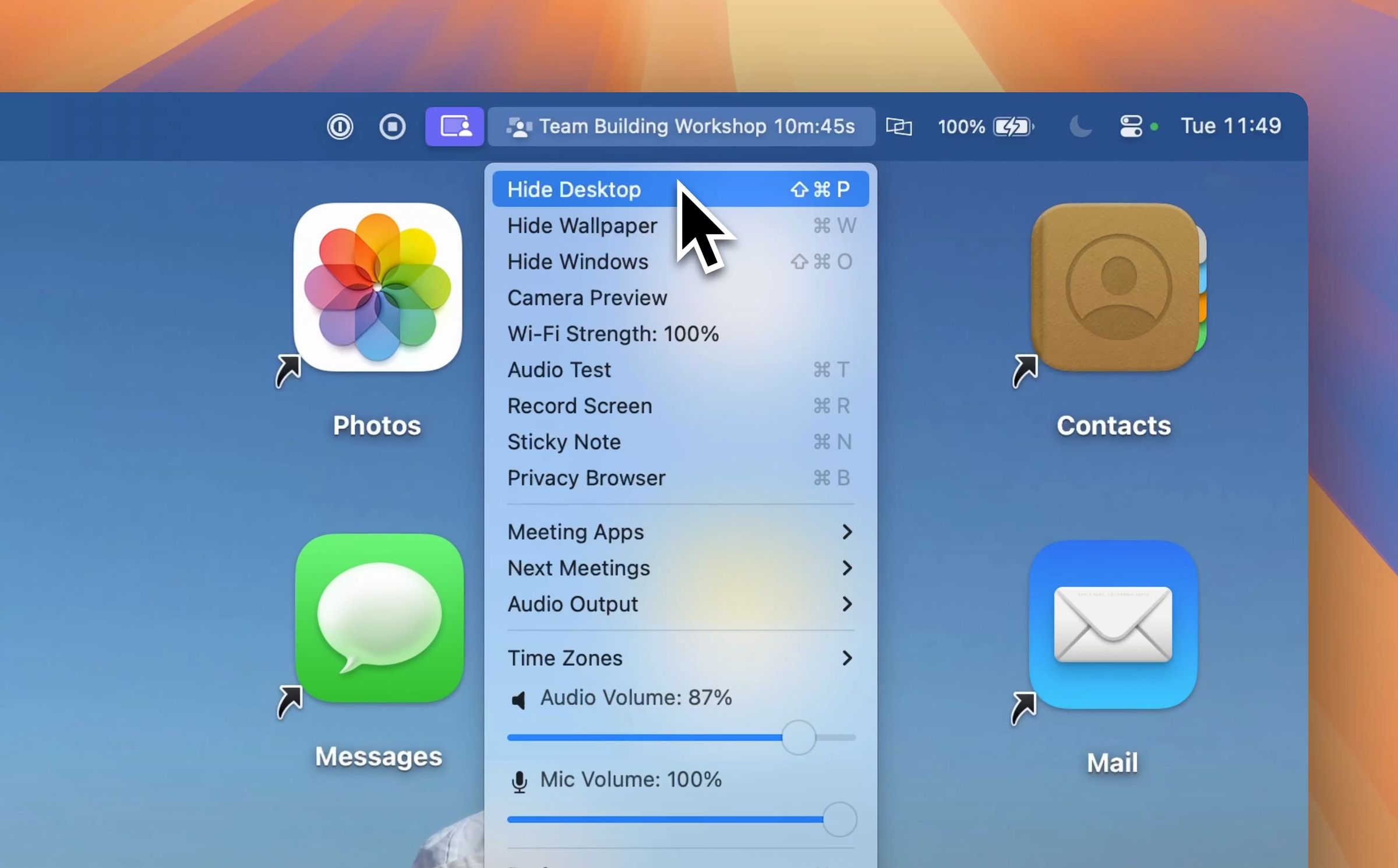Choose the Hide Wallpaper menu entry
1398x868 pixels.
tap(680, 225)
